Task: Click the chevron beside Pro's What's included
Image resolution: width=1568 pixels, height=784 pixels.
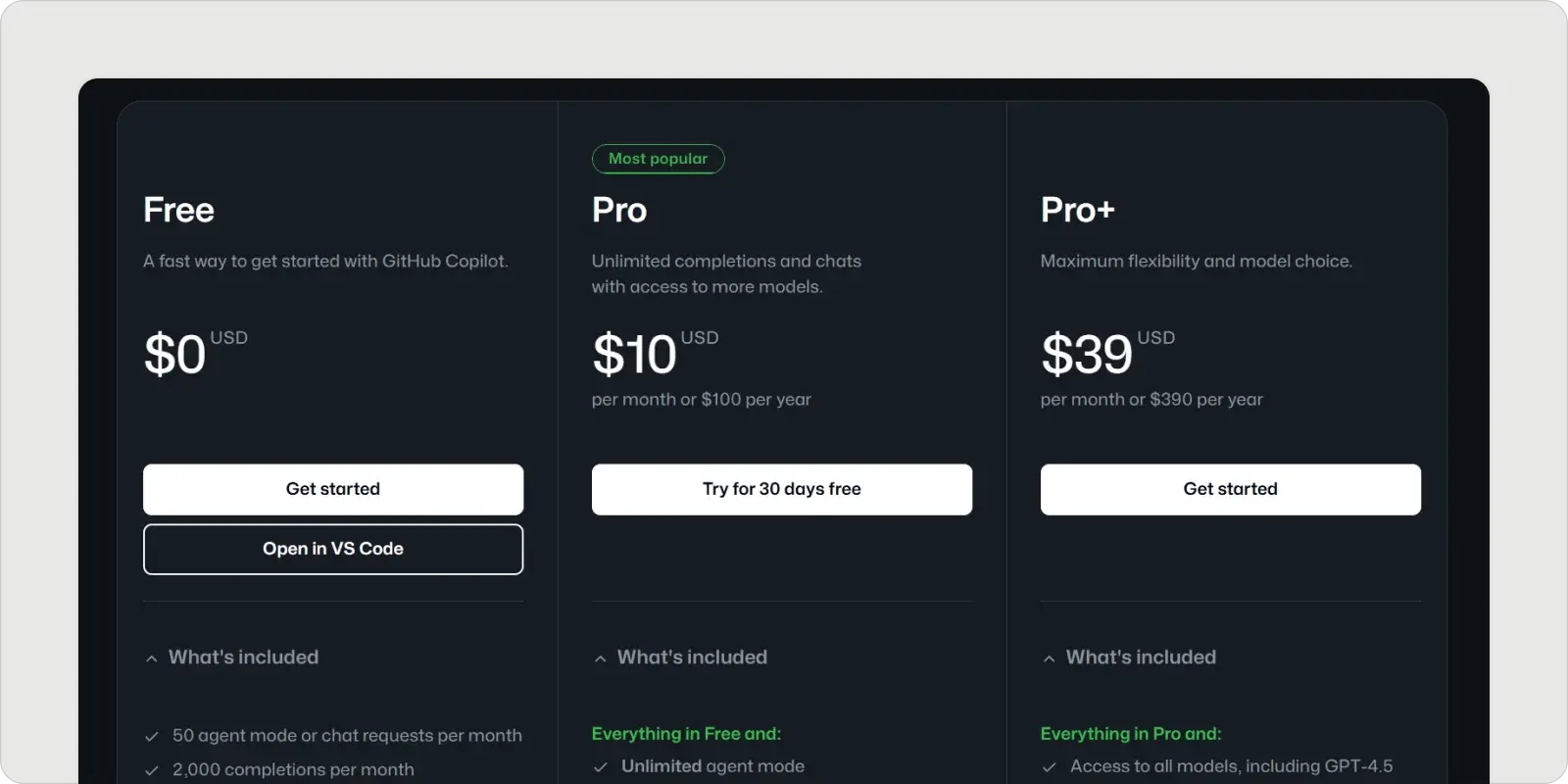Action: click(601, 658)
